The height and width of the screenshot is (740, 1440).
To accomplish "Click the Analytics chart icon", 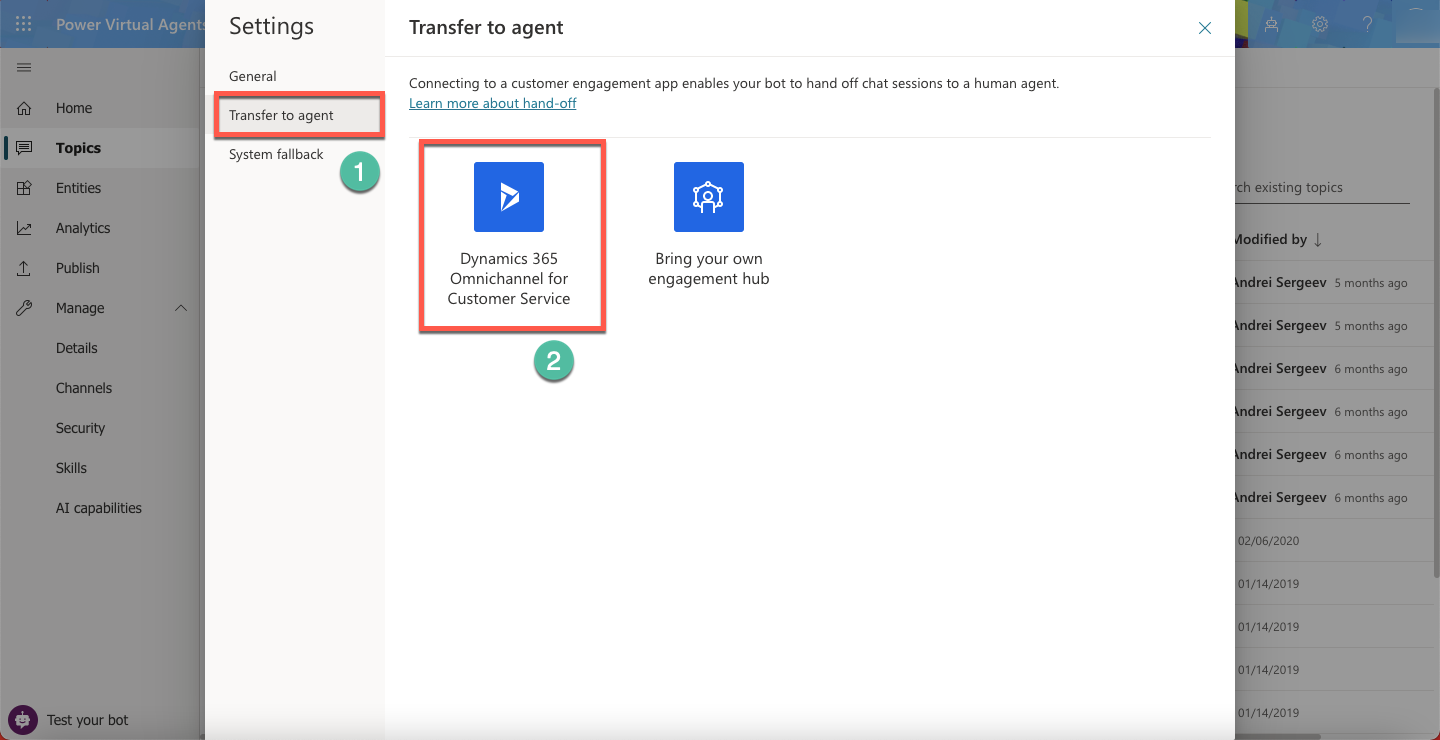I will 24,228.
